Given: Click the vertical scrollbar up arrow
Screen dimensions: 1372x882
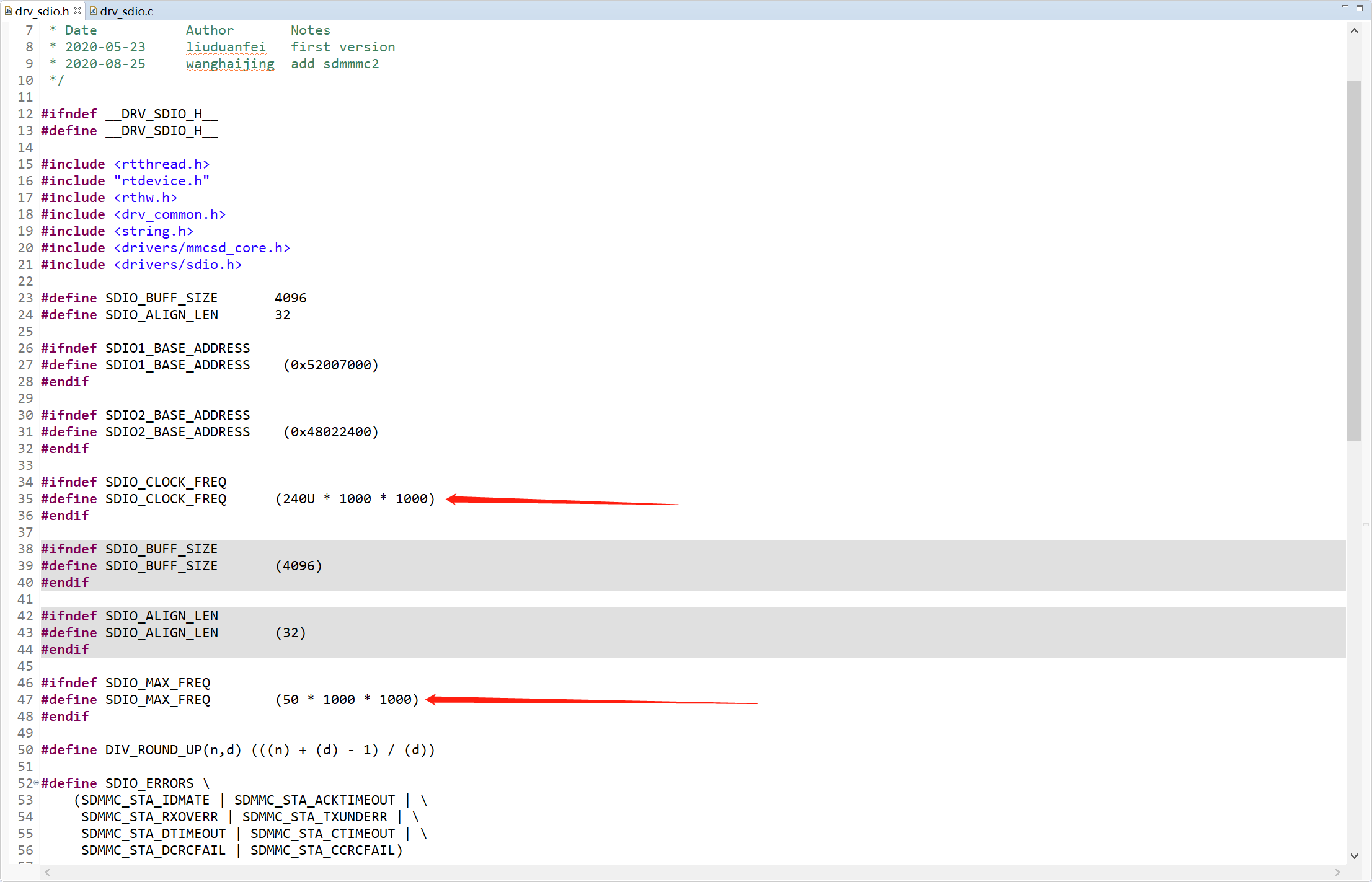Looking at the screenshot, I should point(1354,30).
